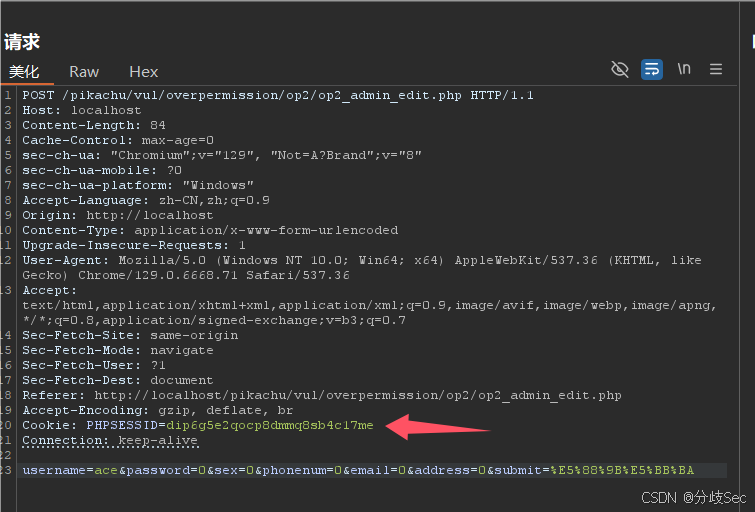Click the Accept-Language zh-CN header
This screenshot has width=755, height=512.
(x=146, y=200)
